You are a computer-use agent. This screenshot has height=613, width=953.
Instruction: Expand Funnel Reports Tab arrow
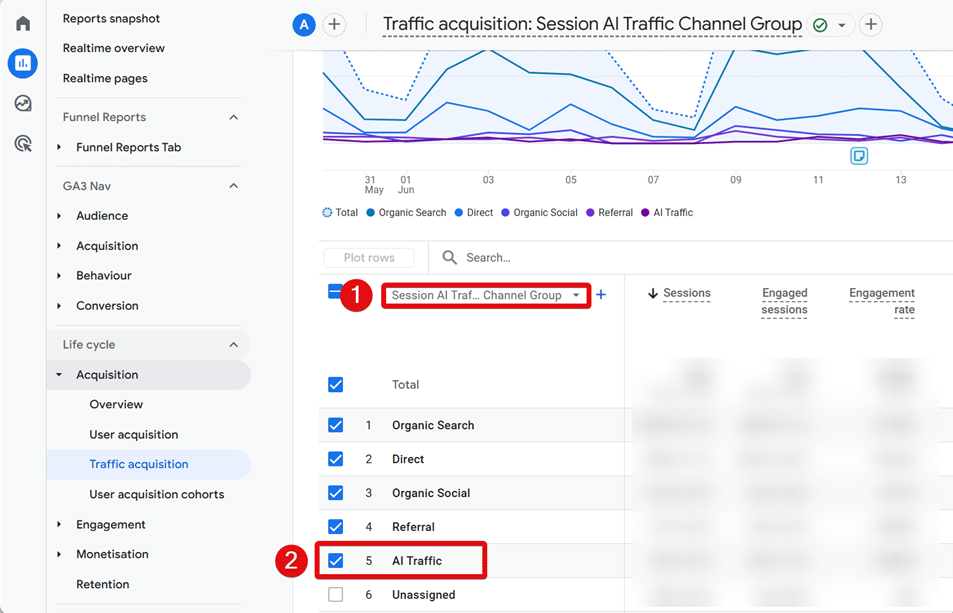pos(59,147)
